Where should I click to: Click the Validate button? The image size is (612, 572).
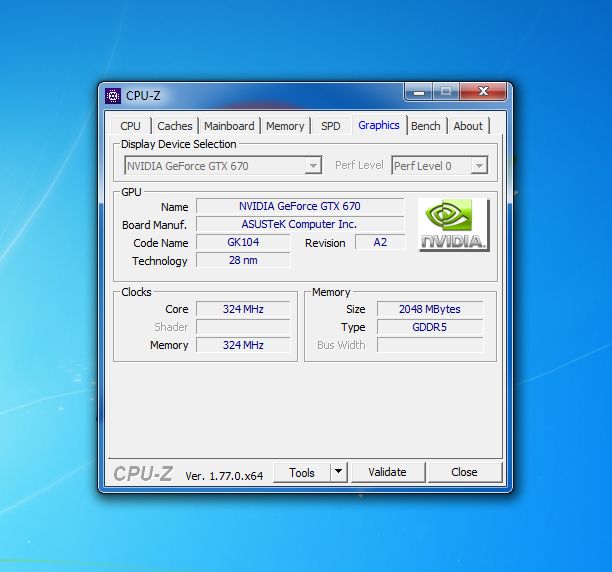tap(388, 472)
